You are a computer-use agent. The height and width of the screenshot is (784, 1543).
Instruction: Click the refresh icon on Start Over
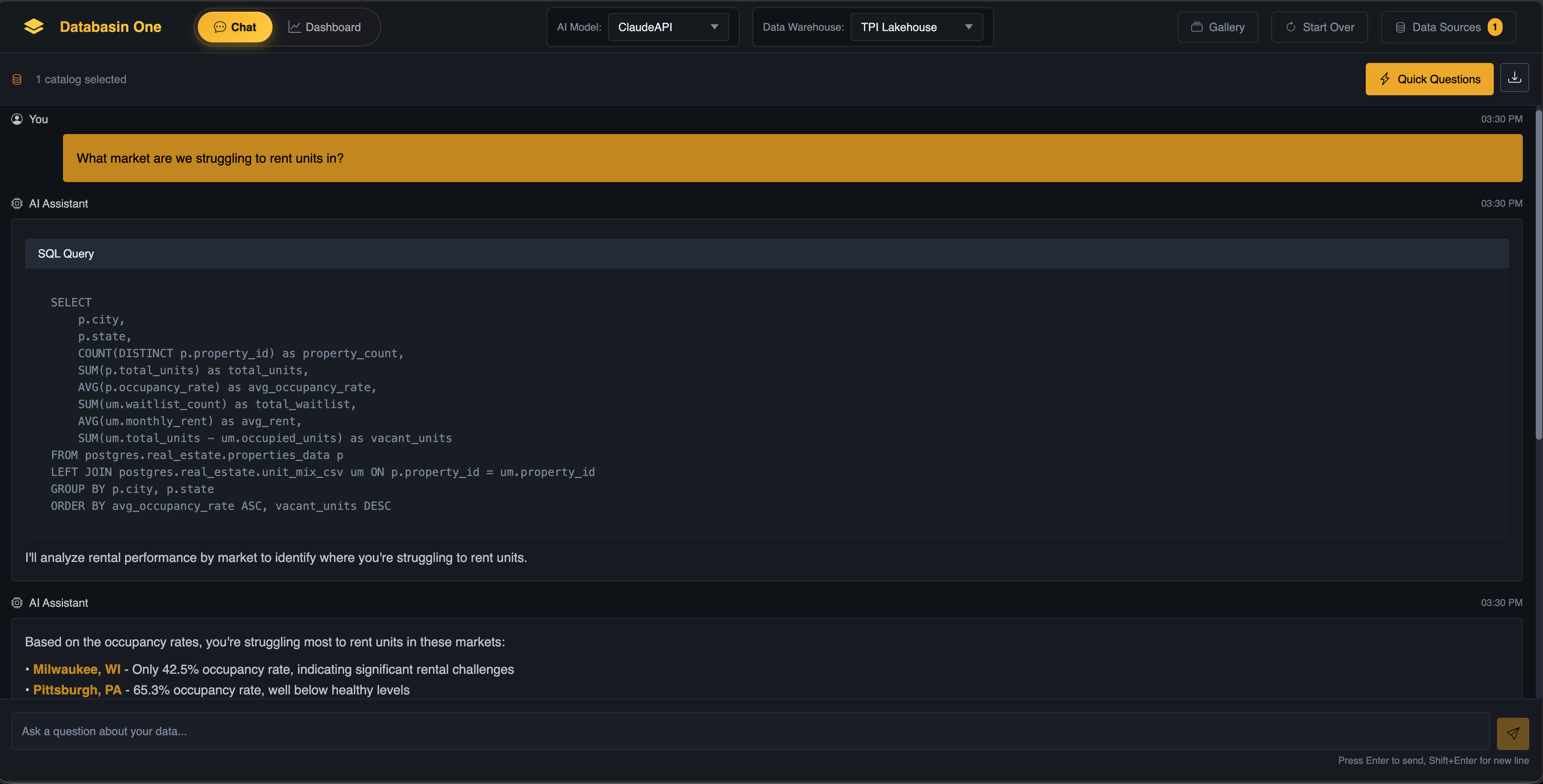pos(1291,26)
